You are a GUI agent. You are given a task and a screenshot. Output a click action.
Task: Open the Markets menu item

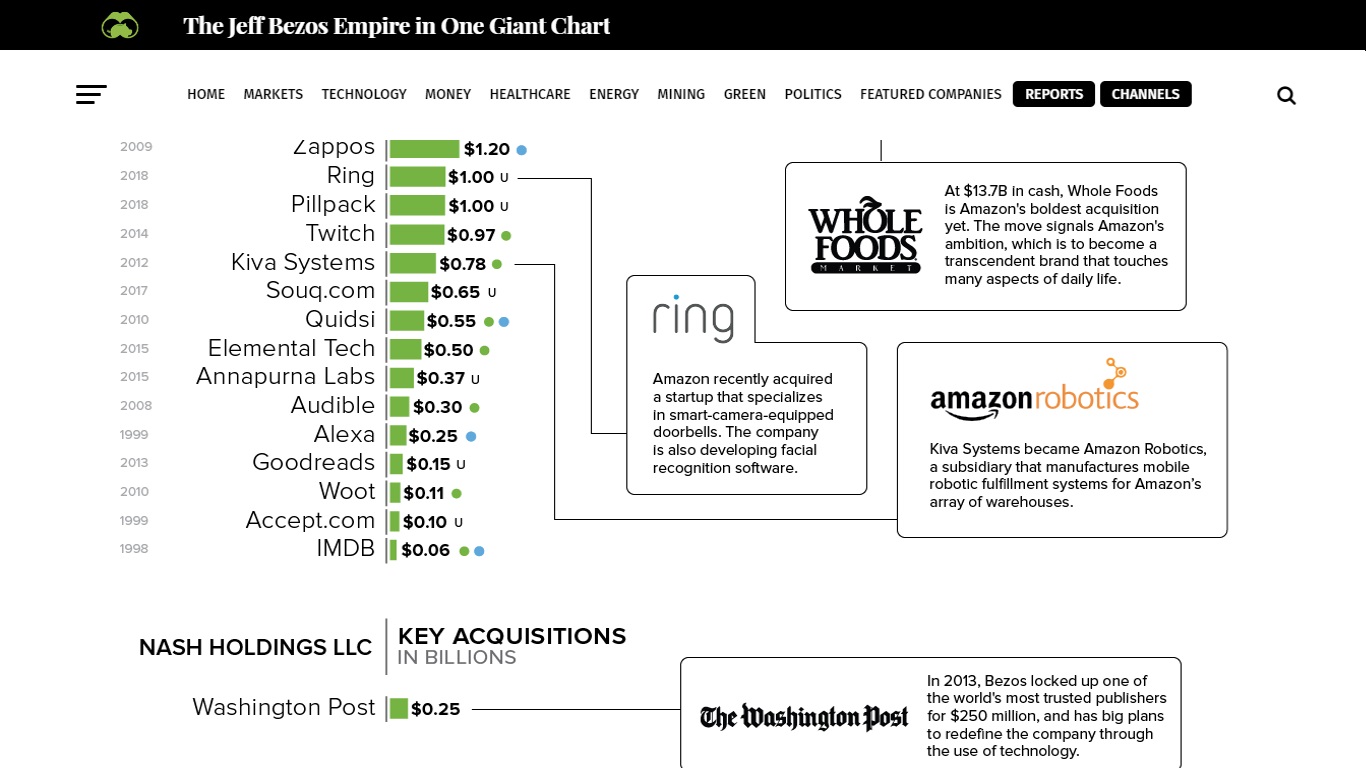(x=273, y=94)
